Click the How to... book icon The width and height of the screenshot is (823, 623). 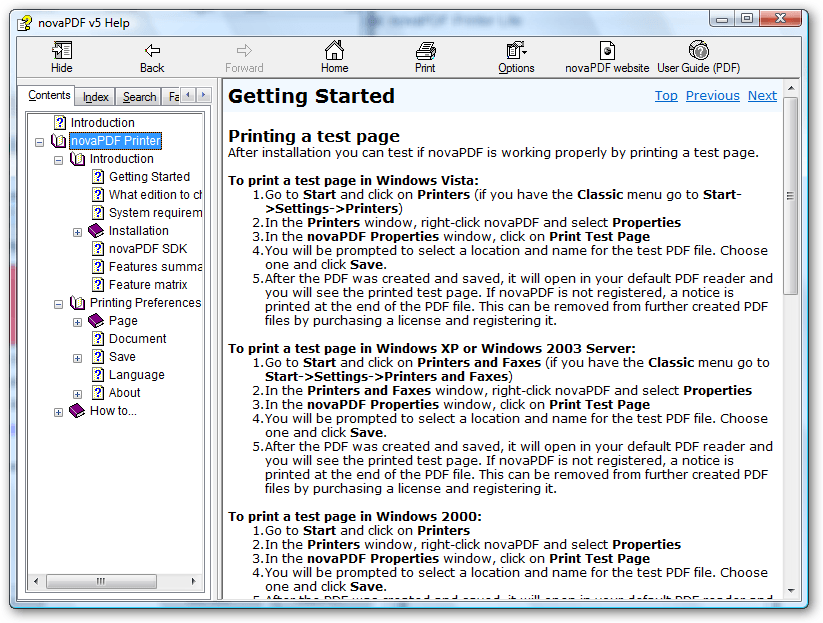pyautogui.click(x=77, y=410)
